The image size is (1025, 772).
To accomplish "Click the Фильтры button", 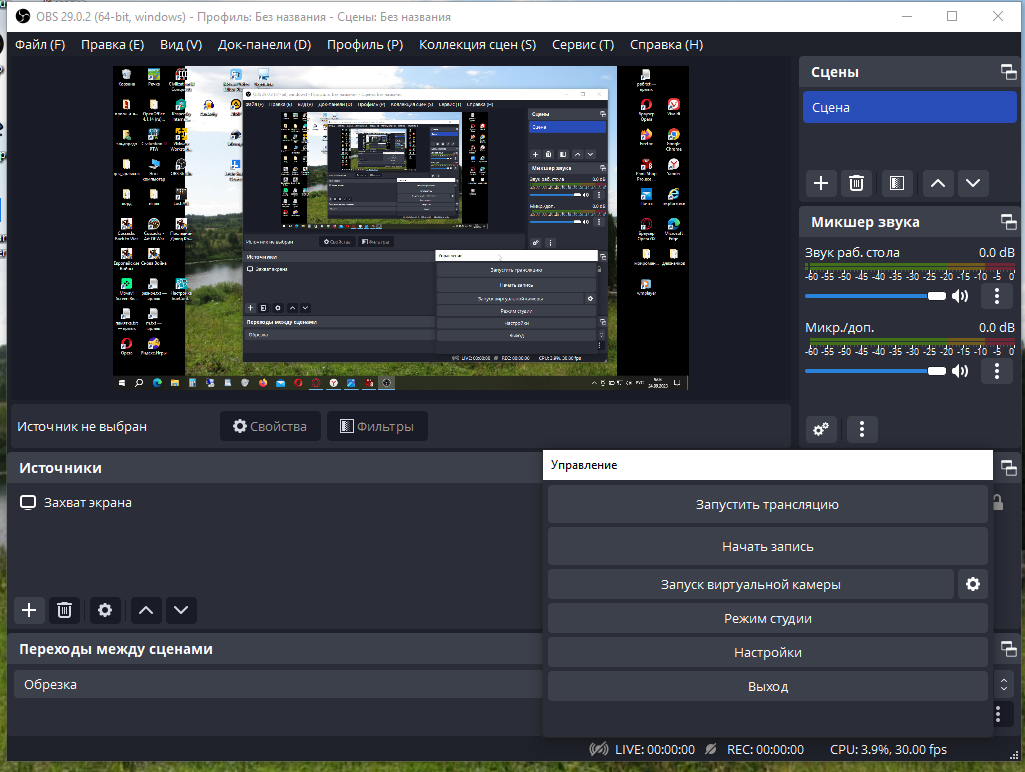I will coord(377,426).
